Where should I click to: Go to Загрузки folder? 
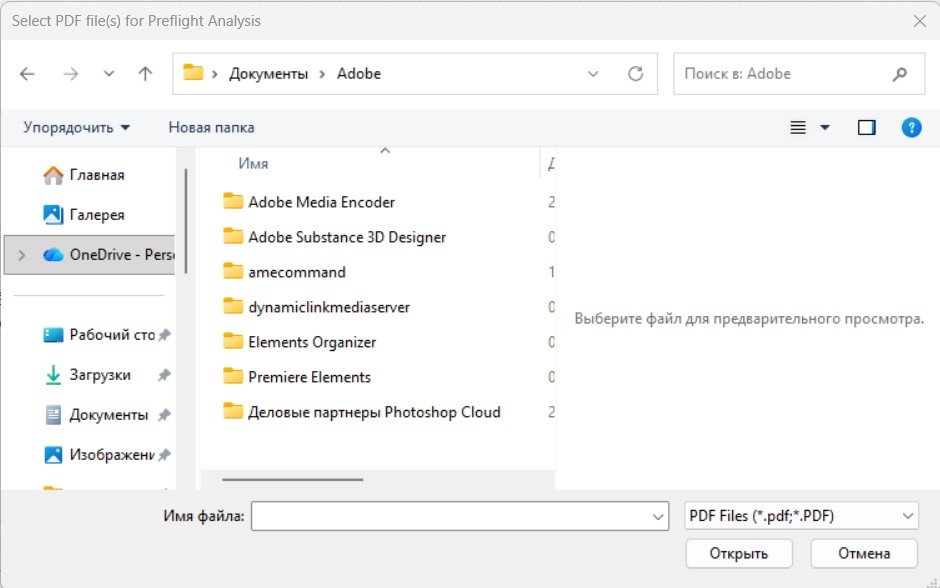click(99, 375)
